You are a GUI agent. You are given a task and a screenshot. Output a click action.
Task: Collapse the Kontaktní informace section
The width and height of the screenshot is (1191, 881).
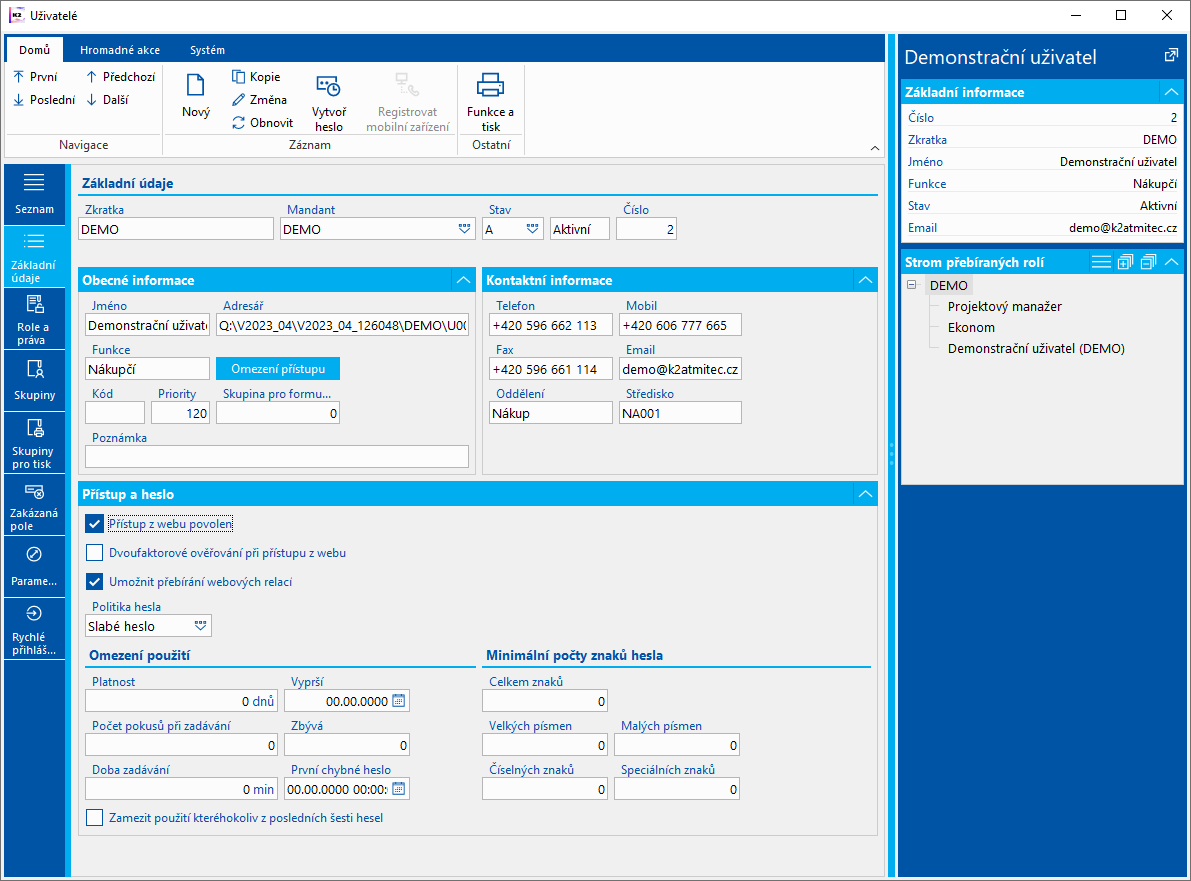tap(863, 280)
